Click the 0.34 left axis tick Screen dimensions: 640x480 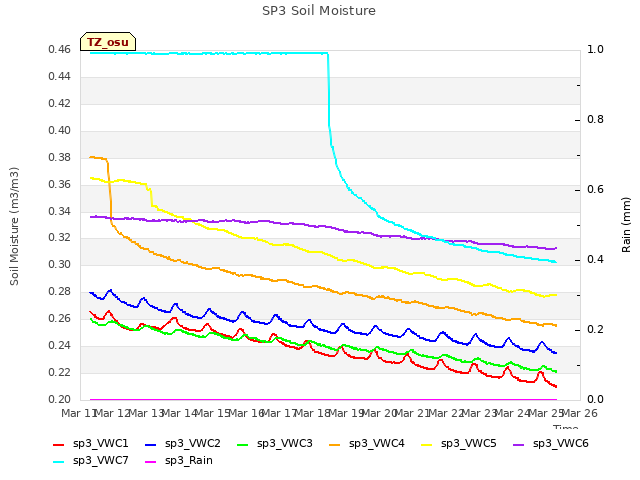[x=60, y=211]
